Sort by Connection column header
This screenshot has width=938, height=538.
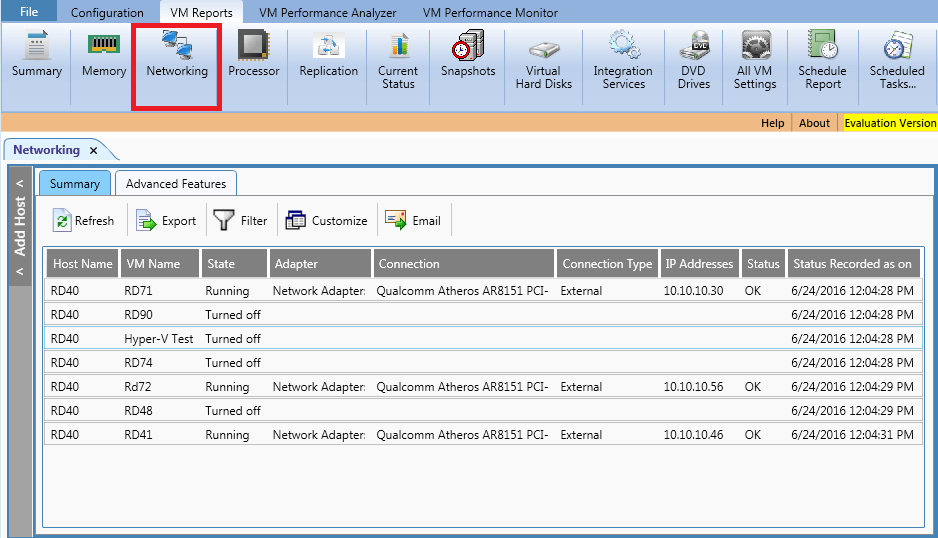click(x=464, y=263)
